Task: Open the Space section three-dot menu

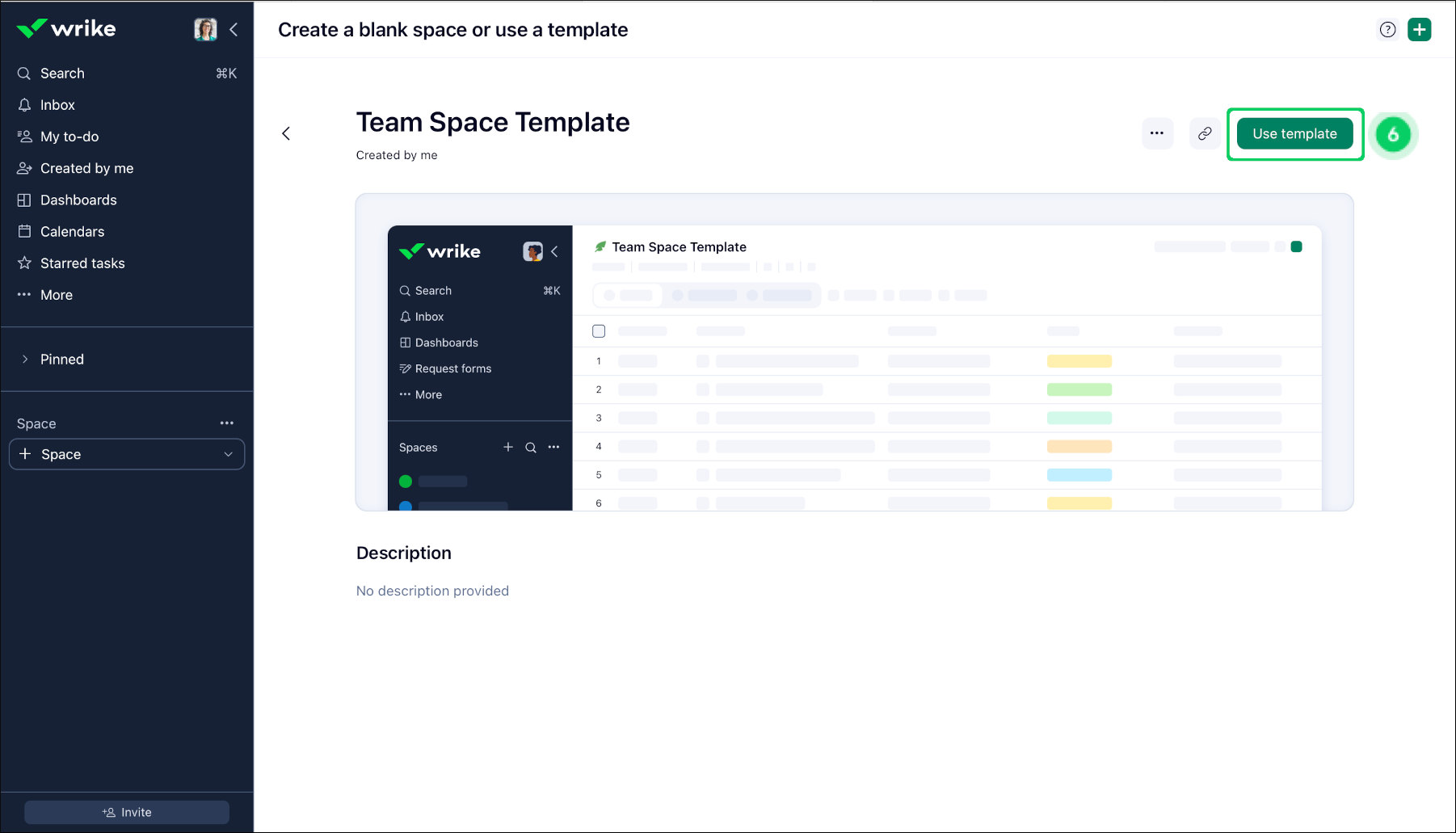Action: 227,423
